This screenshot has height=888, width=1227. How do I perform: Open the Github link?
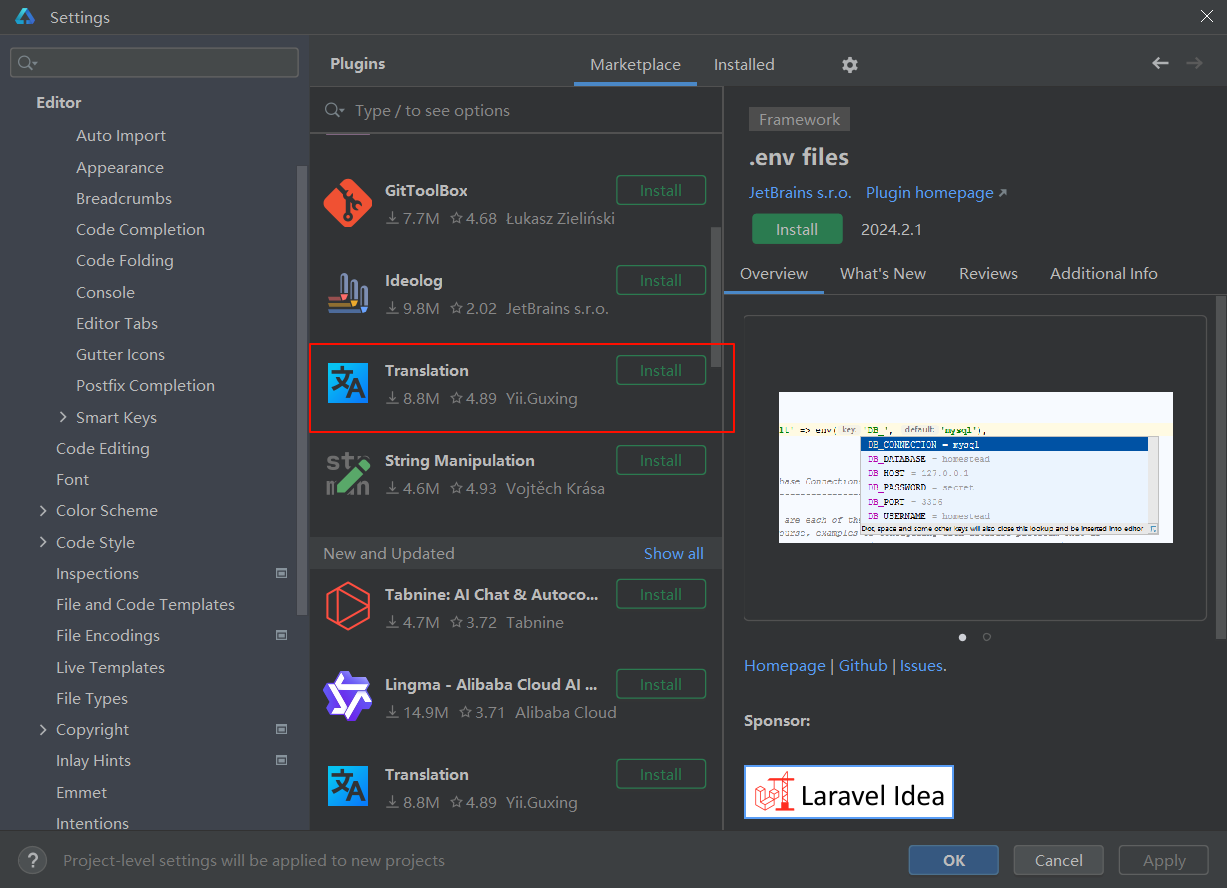pos(862,665)
